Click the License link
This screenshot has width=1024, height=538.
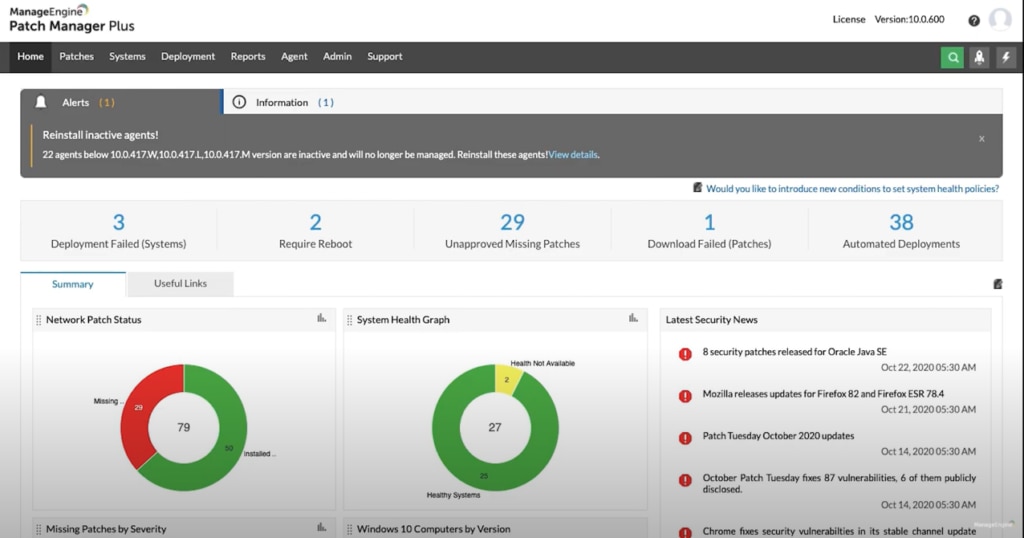tap(848, 20)
